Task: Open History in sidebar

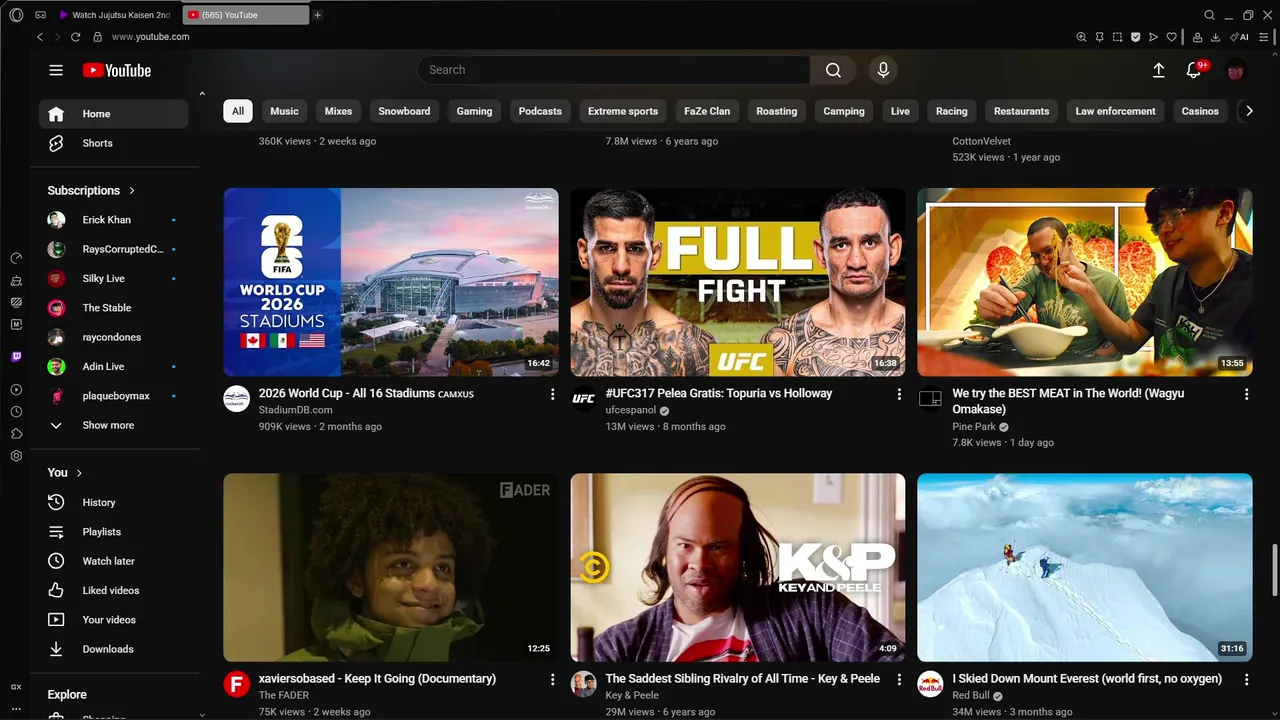Action: (x=113, y=502)
